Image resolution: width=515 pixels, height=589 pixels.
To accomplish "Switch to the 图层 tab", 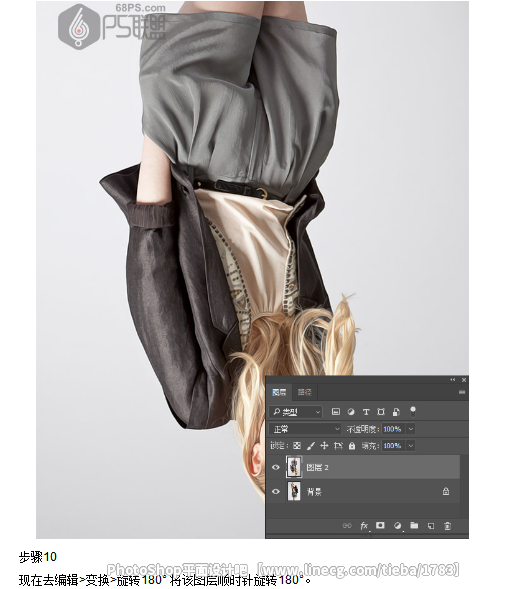I will (x=279, y=392).
